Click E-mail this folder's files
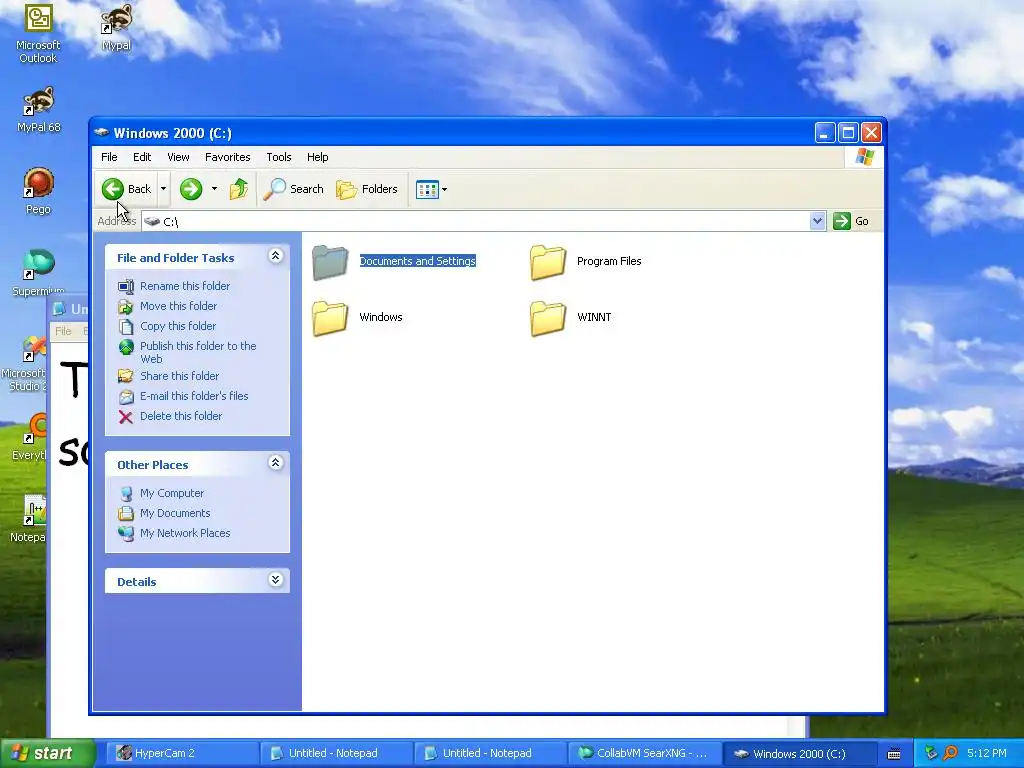The image size is (1024, 768). pyautogui.click(x=194, y=396)
